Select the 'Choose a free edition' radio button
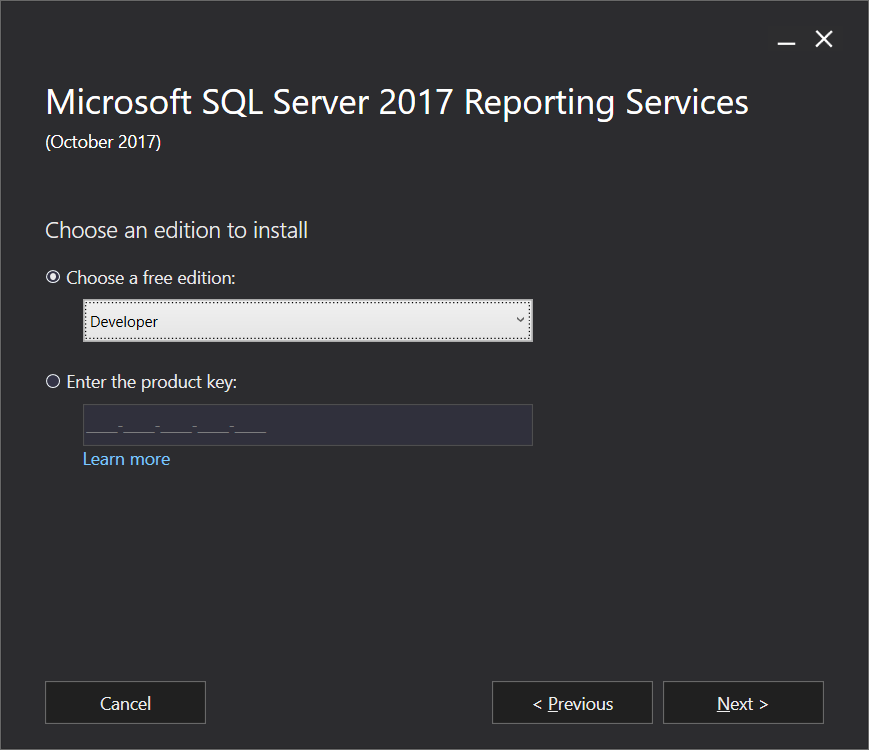Viewport: 869px width, 750px height. coord(53,277)
